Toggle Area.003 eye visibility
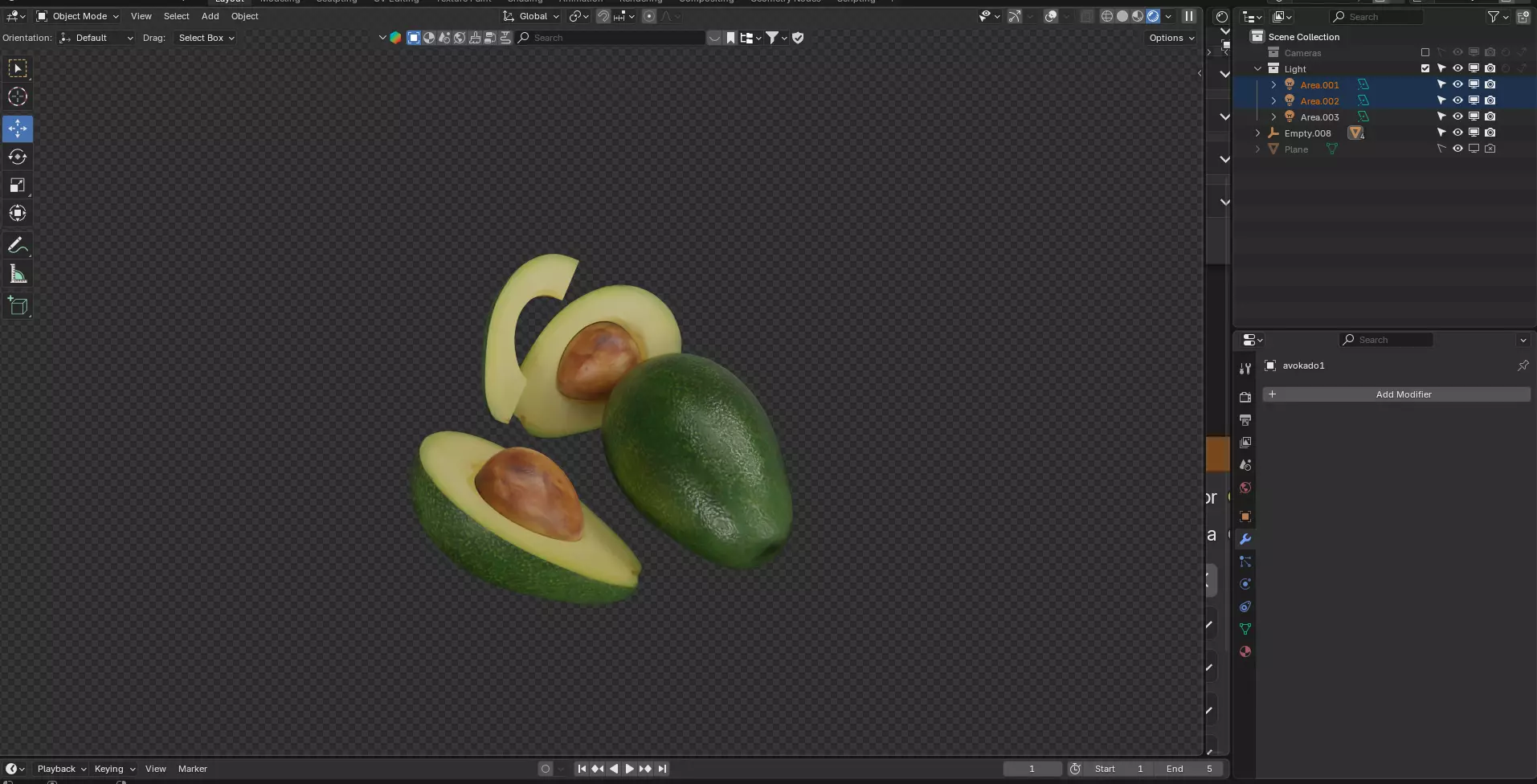Image resolution: width=1537 pixels, height=784 pixels. click(1457, 116)
